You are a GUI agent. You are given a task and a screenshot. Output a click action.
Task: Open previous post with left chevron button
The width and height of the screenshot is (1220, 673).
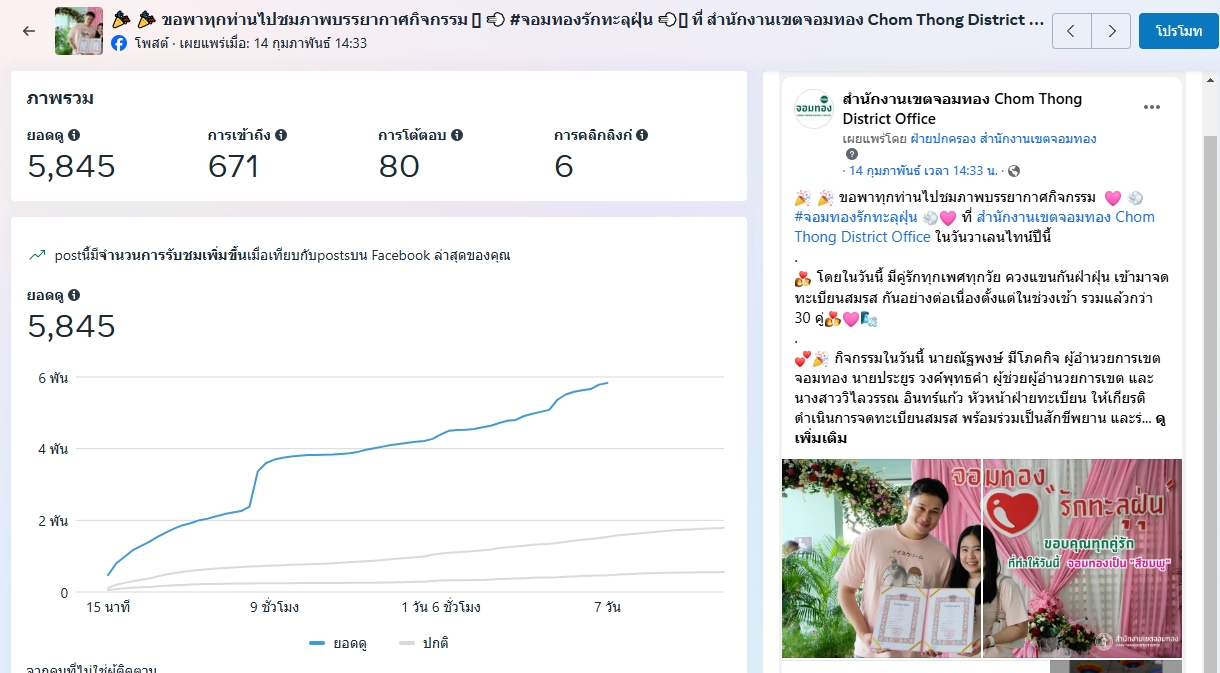point(1072,31)
